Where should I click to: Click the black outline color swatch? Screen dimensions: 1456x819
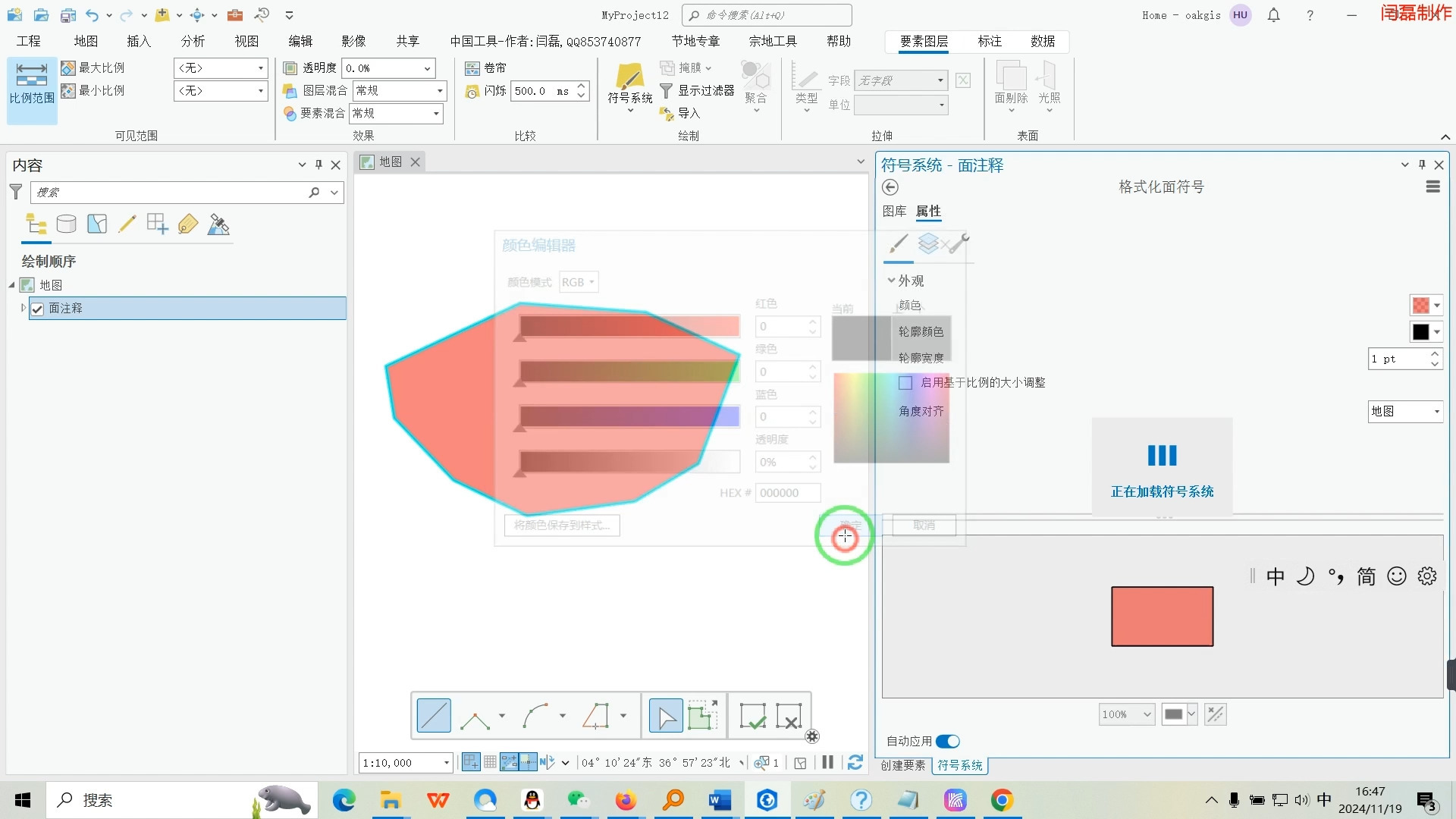[1421, 331]
